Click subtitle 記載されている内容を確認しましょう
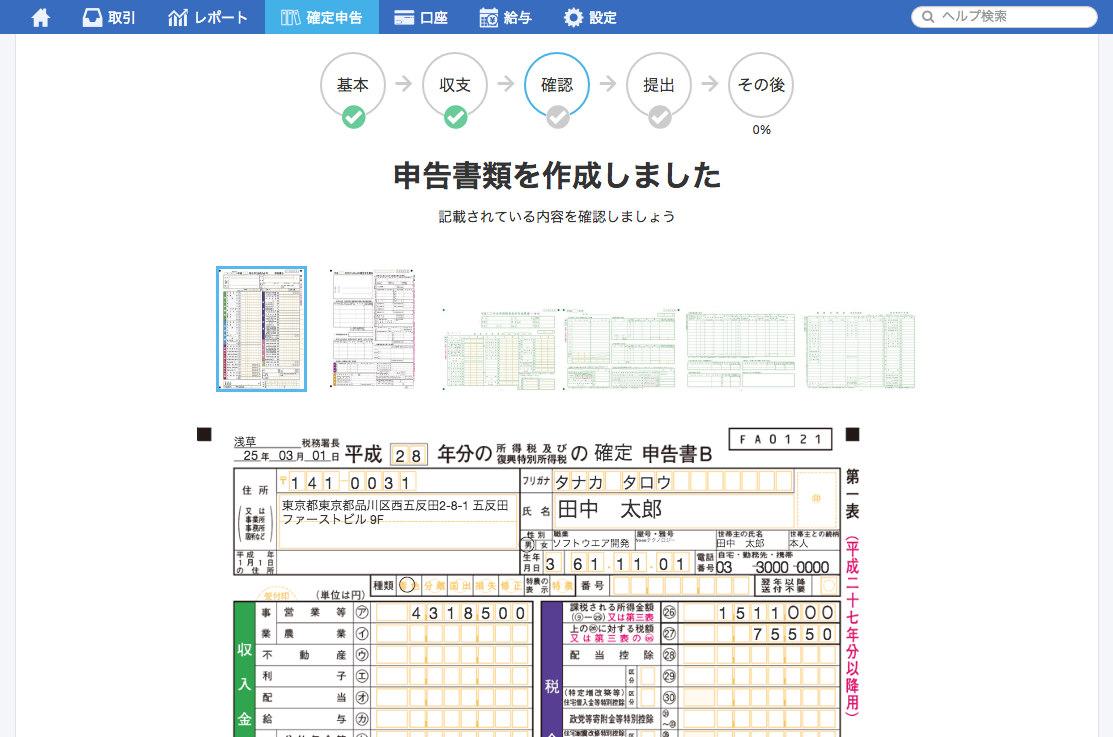This screenshot has width=1113, height=737. click(x=557, y=217)
